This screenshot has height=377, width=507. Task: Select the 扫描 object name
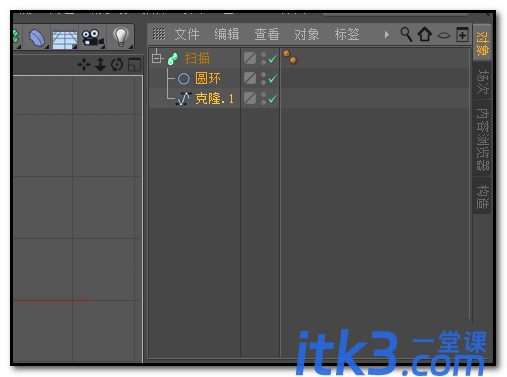click(197, 59)
